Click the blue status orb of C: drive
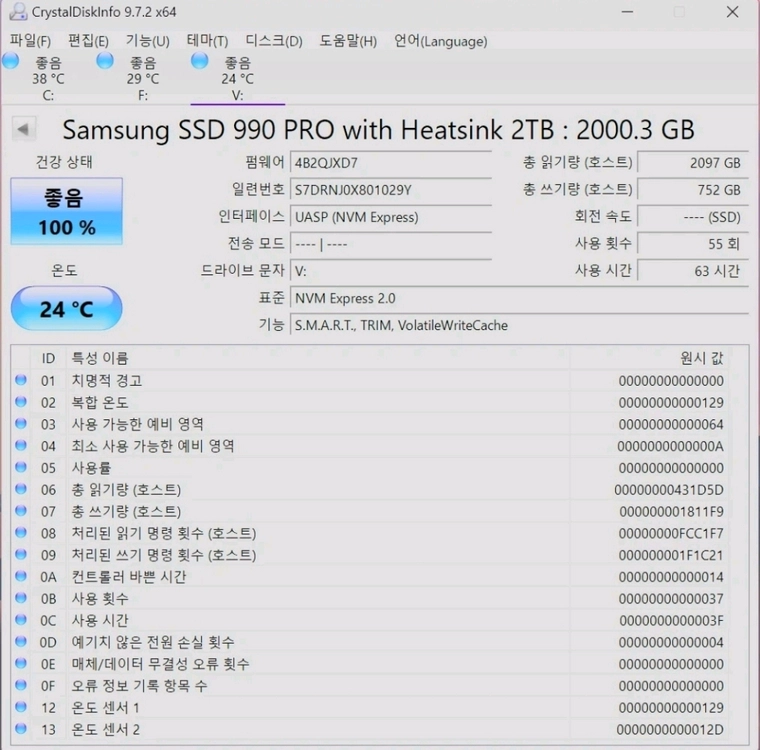The image size is (760, 750). 11,61
